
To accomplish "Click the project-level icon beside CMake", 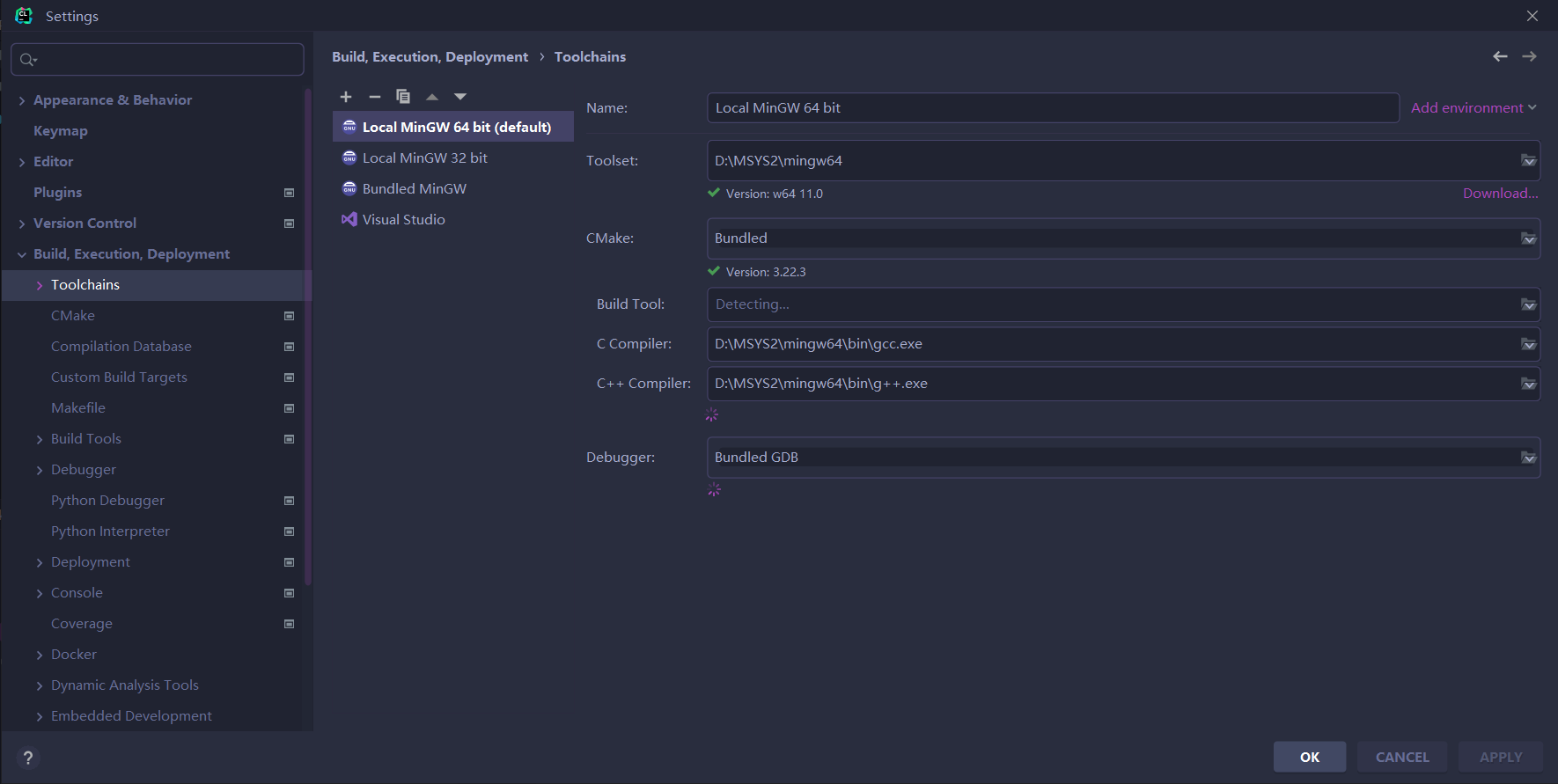I will pos(289,316).
